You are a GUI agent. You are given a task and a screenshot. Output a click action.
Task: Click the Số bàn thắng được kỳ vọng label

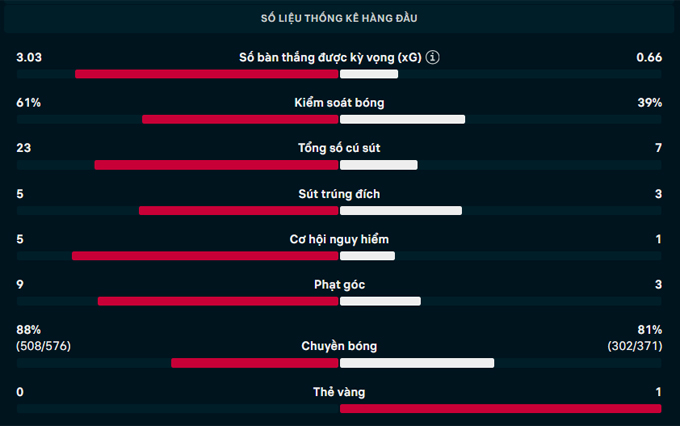(330, 58)
